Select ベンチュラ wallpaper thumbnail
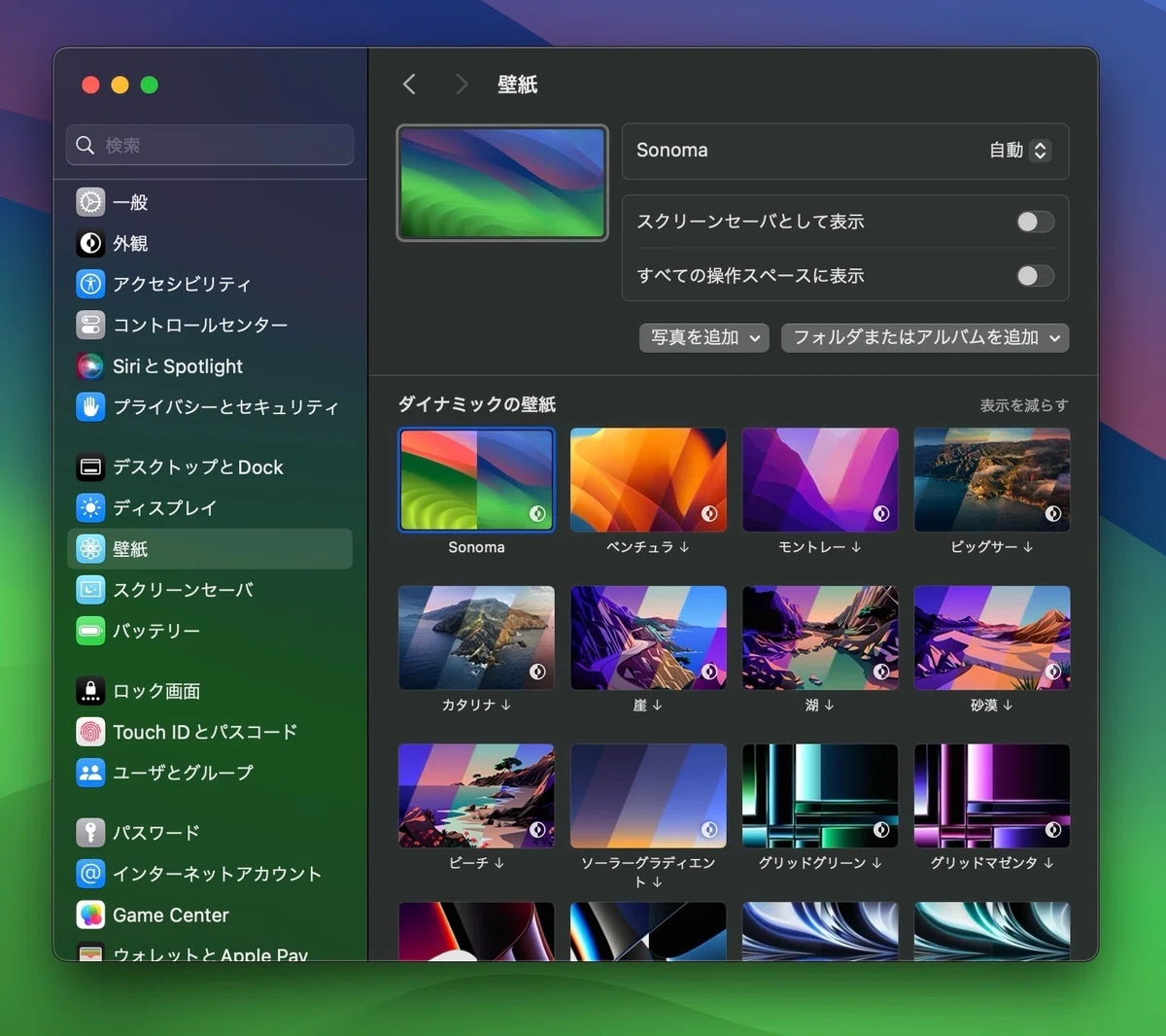Image resolution: width=1166 pixels, height=1036 pixels. tap(648, 480)
